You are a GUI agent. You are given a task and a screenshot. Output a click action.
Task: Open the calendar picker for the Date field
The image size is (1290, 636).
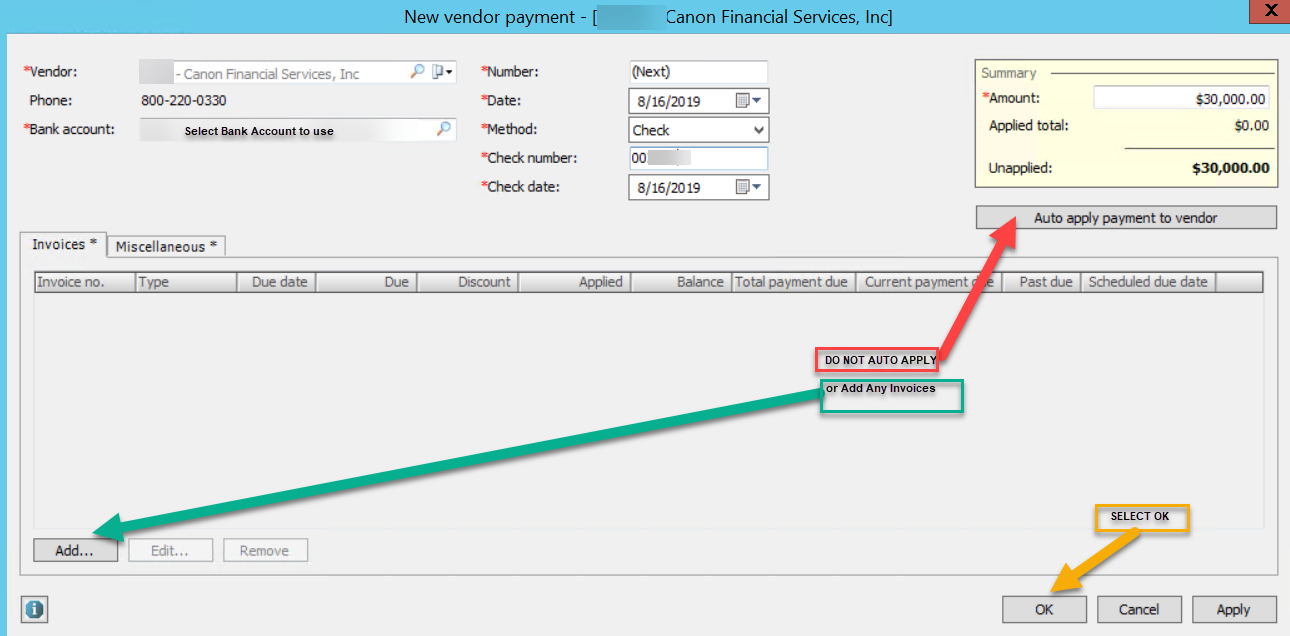click(x=748, y=101)
